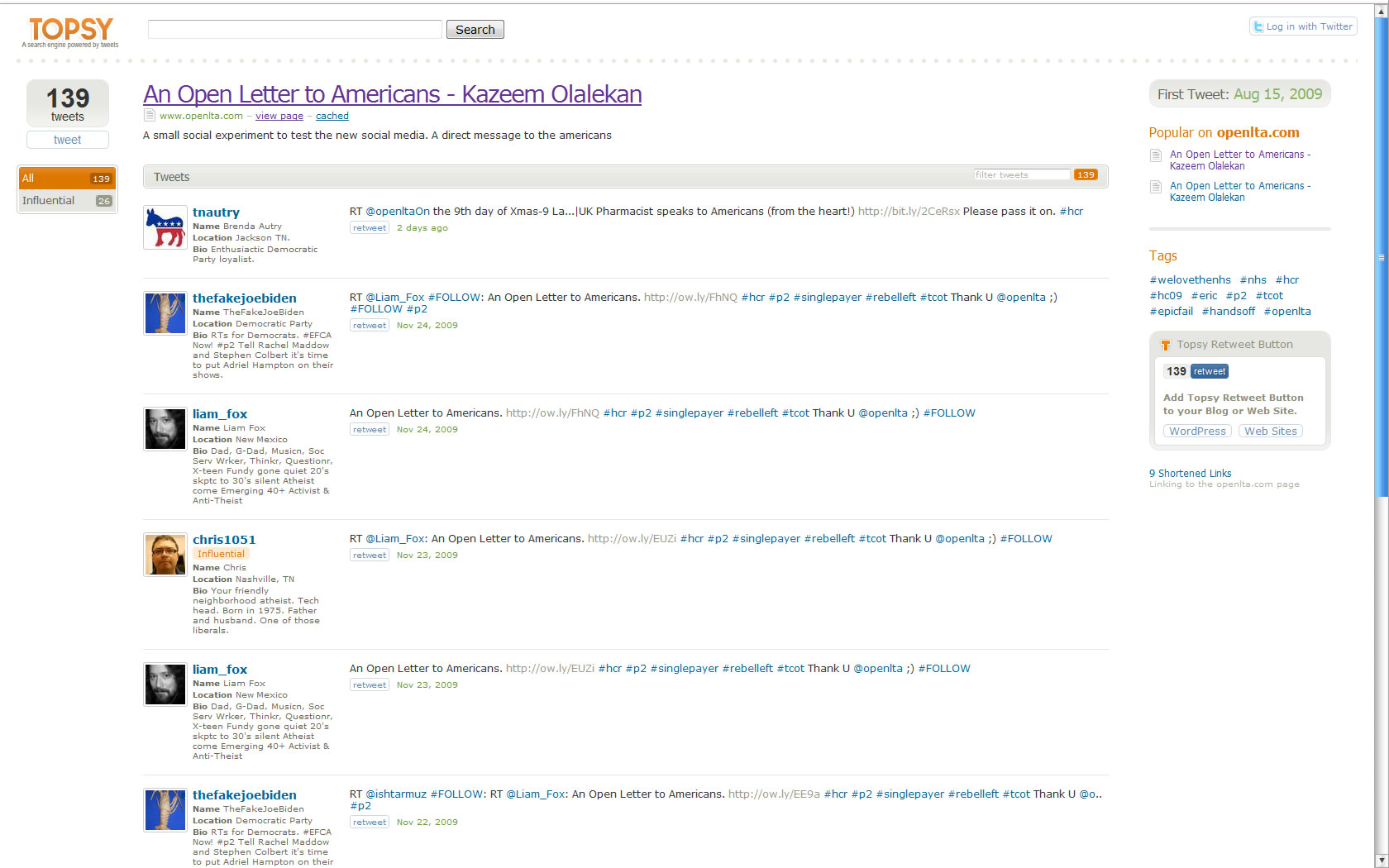1389x868 pixels.
Task: Click the Aug 15, 2009 first tweet date
Action: pos(1277,94)
